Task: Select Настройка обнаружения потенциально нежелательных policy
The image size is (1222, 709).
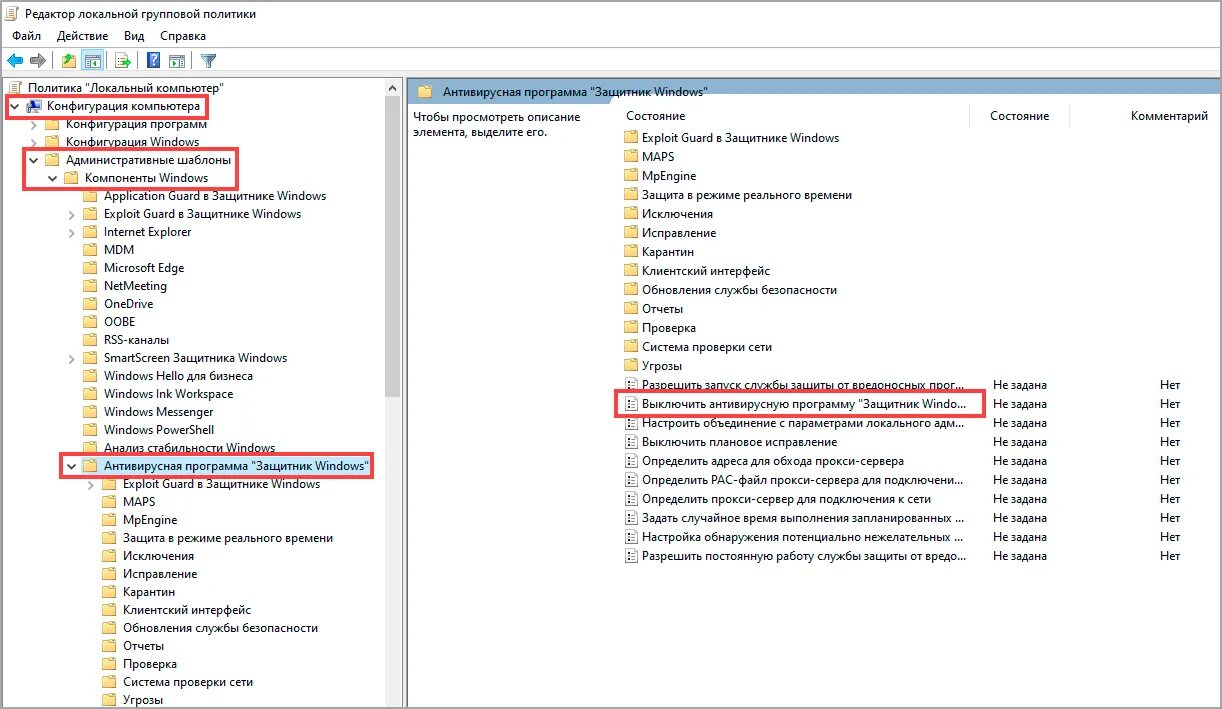Action: pyautogui.click(x=803, y=537)
